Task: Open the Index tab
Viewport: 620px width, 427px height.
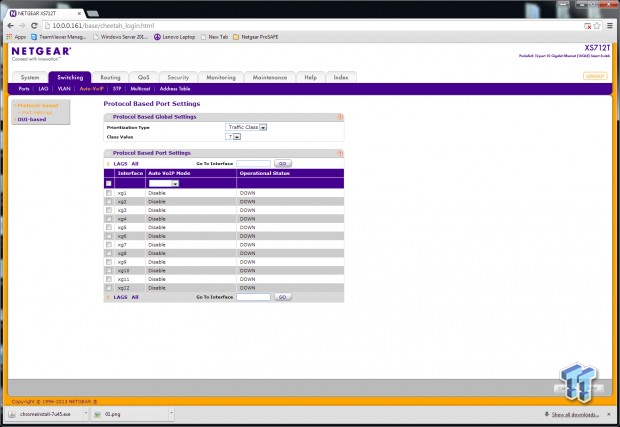Action: 341,77
